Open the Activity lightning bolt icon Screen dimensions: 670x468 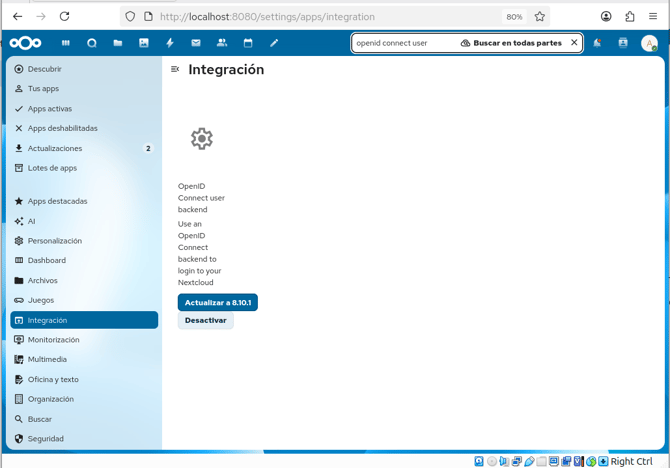click(x=170, y=43)
